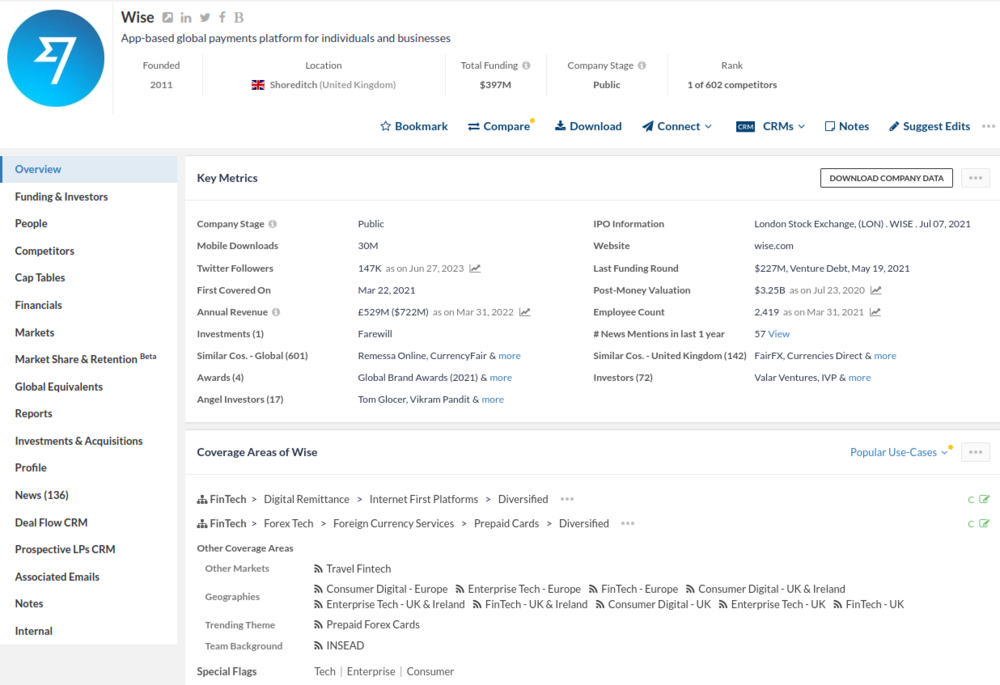
Task: Click the Total Funding info icon
Action: [526, 66]
